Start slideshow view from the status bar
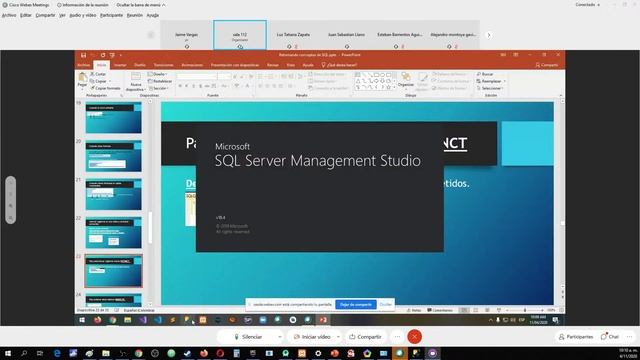This screenshot has width=640, height=360. tap(499, 310)
